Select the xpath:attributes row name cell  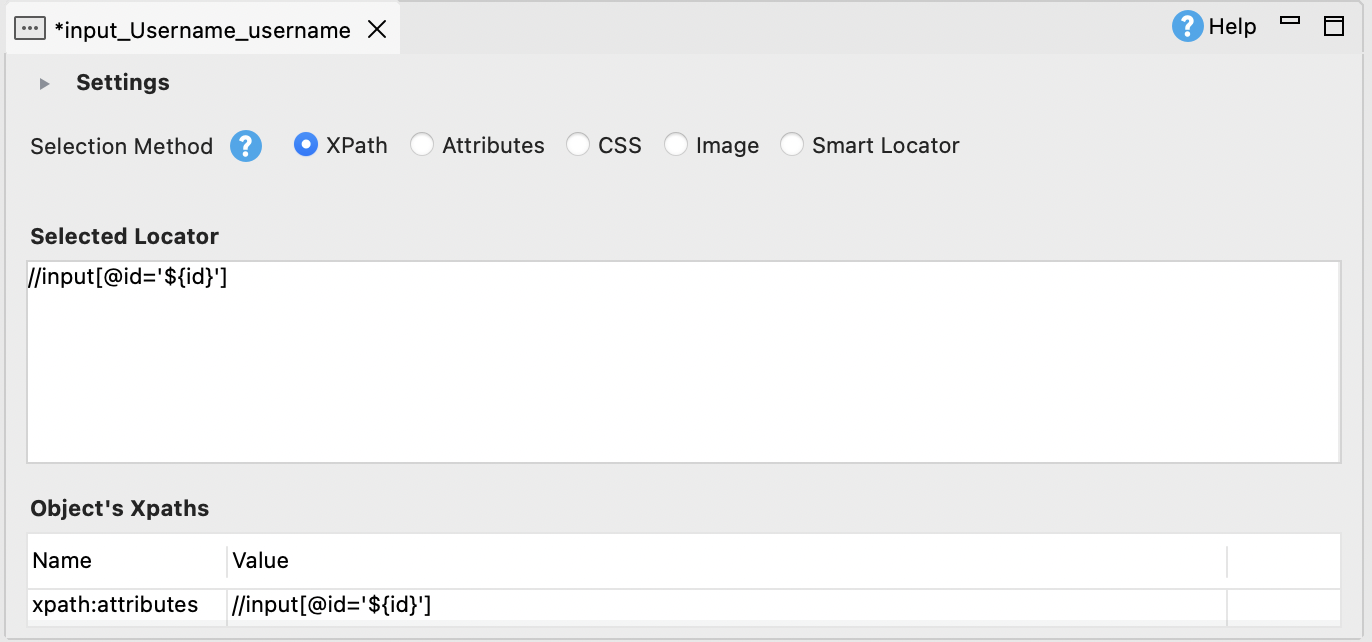[x=115, y=605]
